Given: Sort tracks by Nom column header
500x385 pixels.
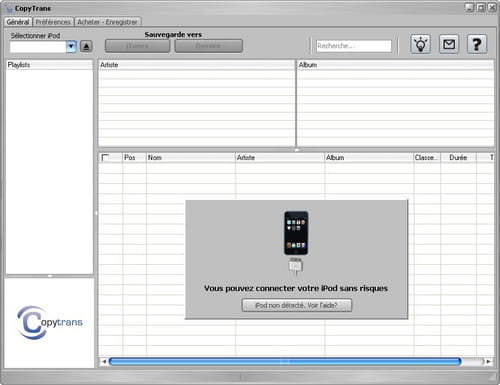Looking at the screenshot, I should (x=191, y=157).
